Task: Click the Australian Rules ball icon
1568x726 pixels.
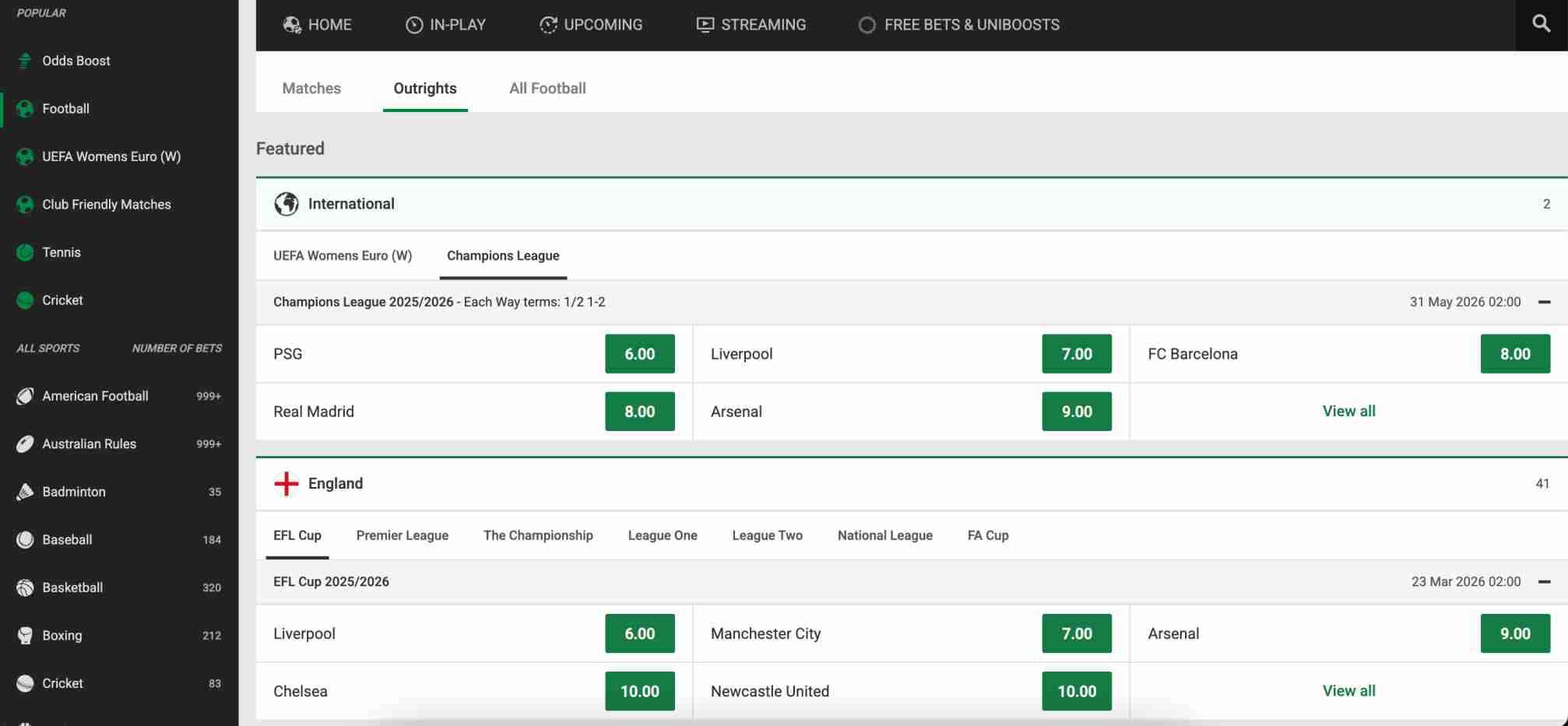Action: 25,444
